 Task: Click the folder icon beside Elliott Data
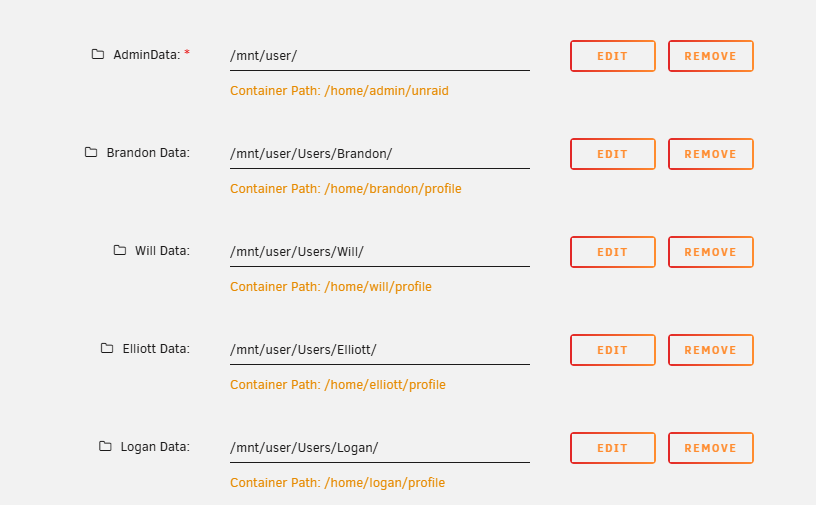click(x=107, y=348)
